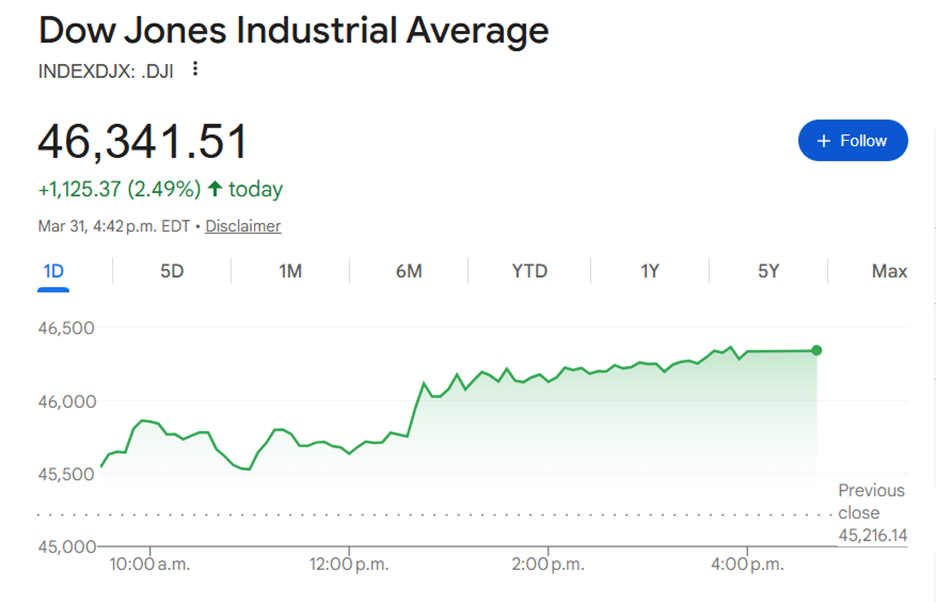Click the 46,500 price axis label
Screen dimensions: 936x603
coord(66,328)
